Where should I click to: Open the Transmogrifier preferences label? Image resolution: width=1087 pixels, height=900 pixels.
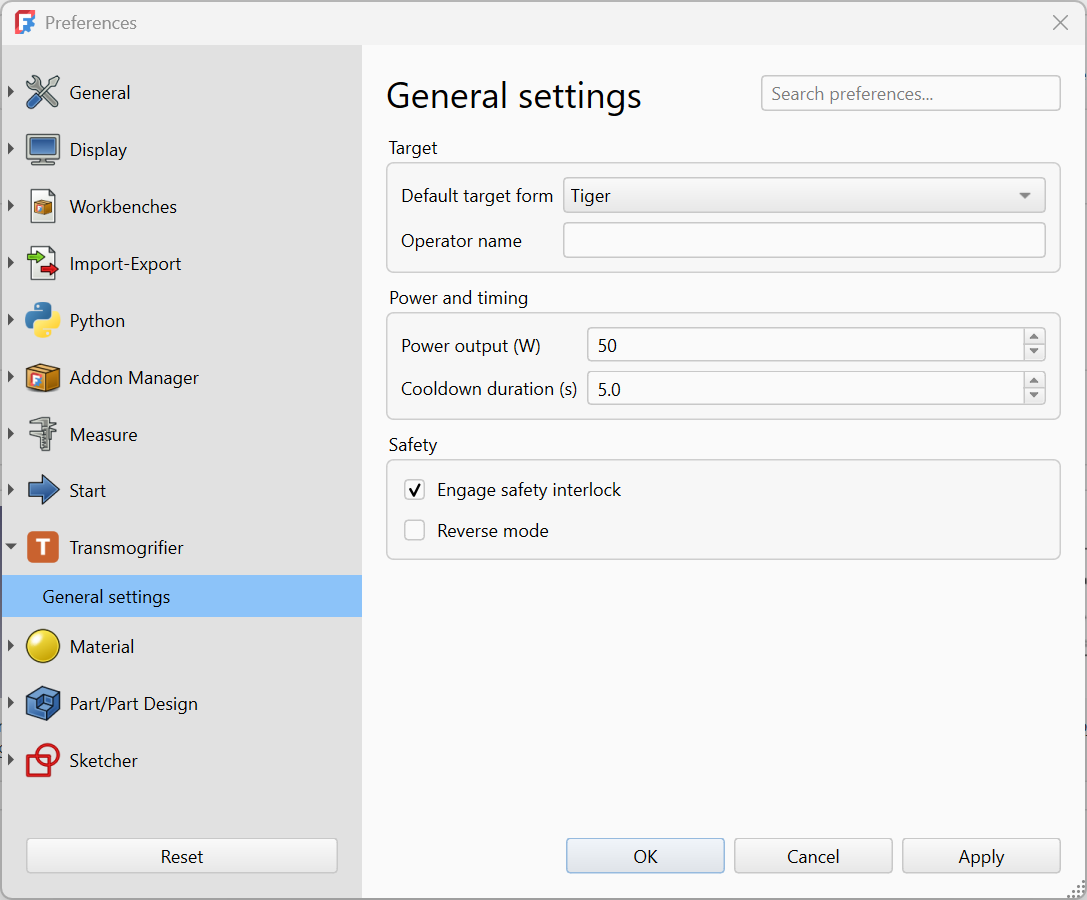tap(126, 548)
